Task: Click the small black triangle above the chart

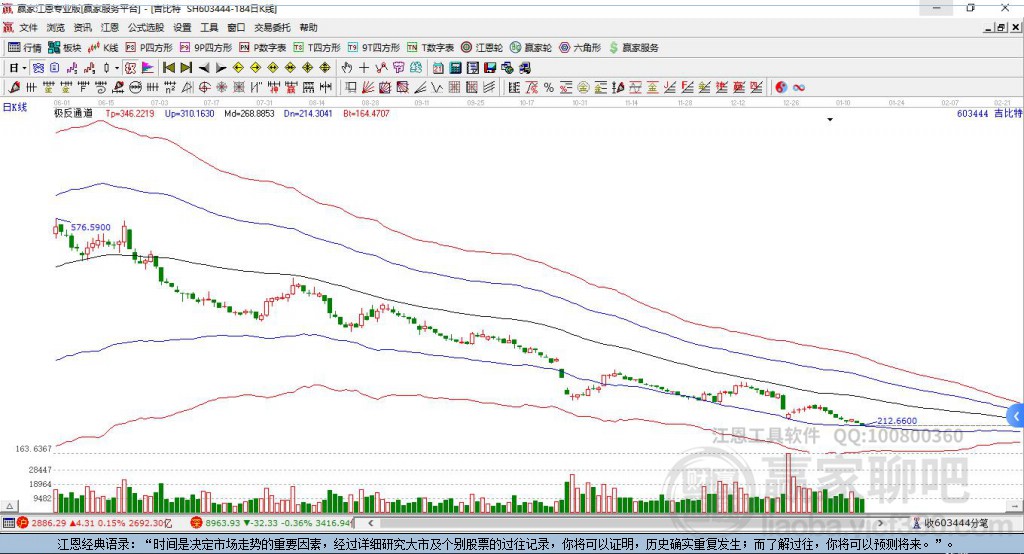Action: 830,120
